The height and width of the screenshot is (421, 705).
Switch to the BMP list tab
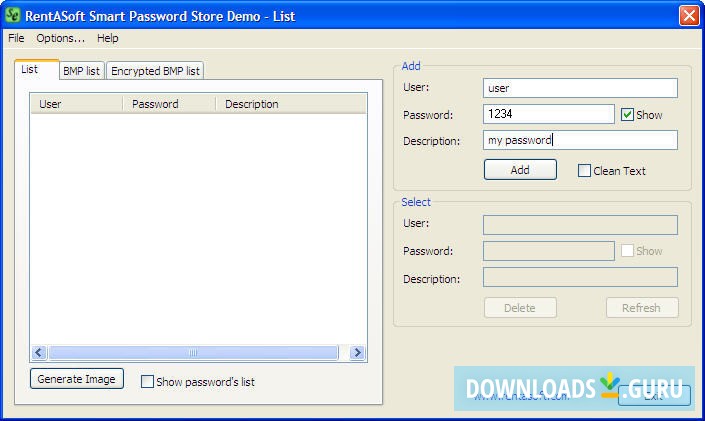81,71
